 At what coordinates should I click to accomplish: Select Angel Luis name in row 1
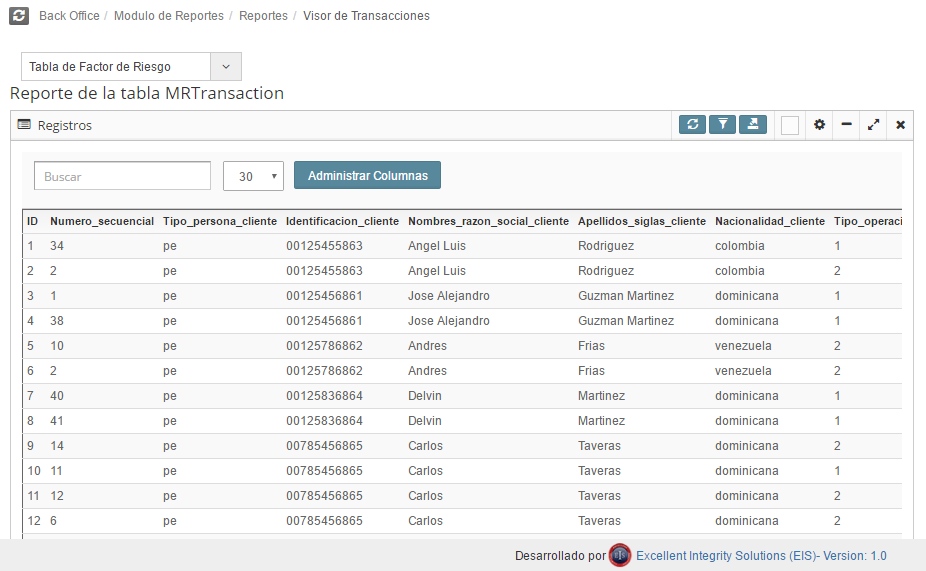click(x=436, y=246)
